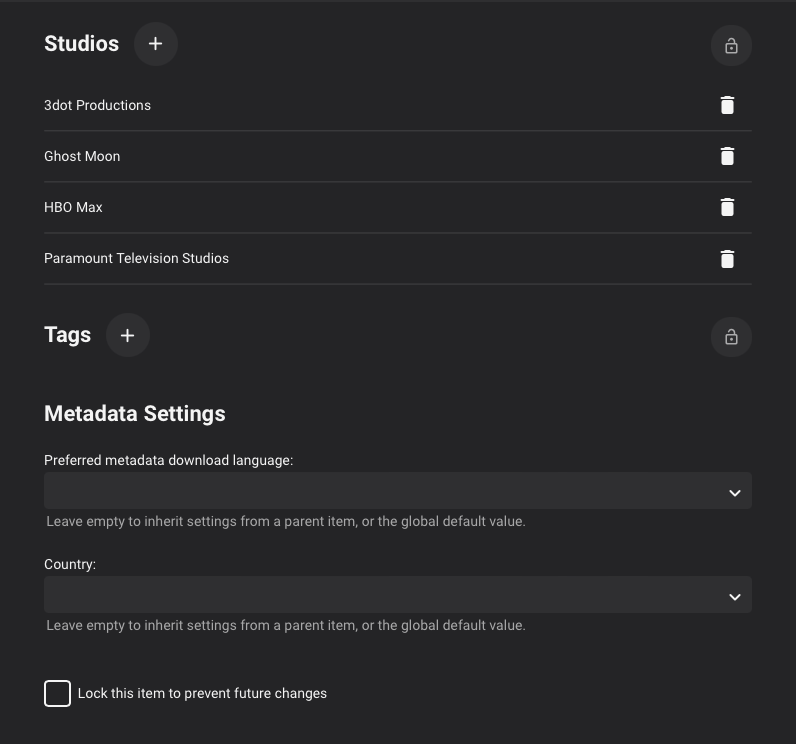The image size is (796, 744).
Task: Click the HBO Max studio name
Action: click(73, 207)
